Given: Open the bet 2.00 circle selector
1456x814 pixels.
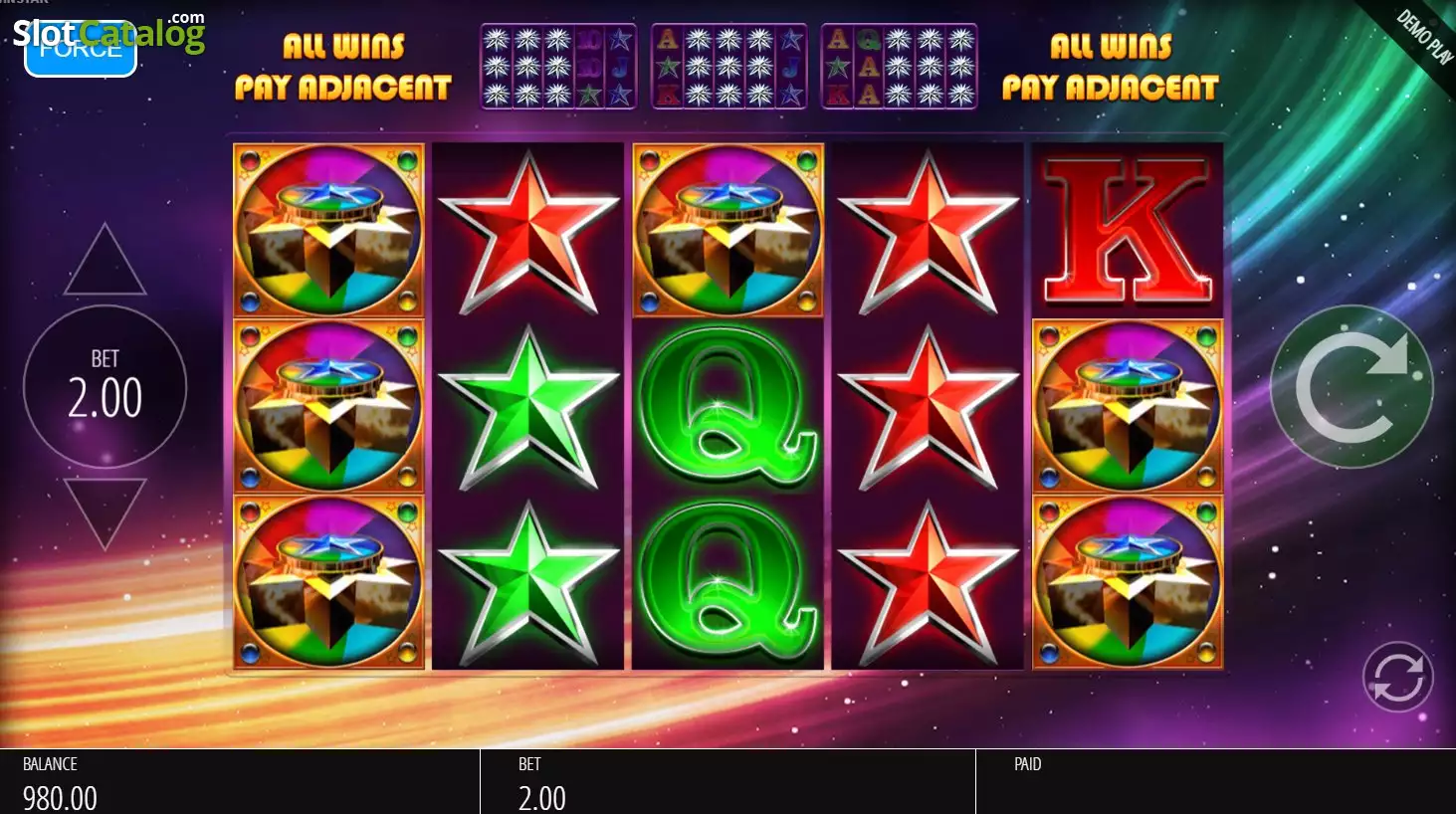Looking at the screenshot, I should pos(104,386).
